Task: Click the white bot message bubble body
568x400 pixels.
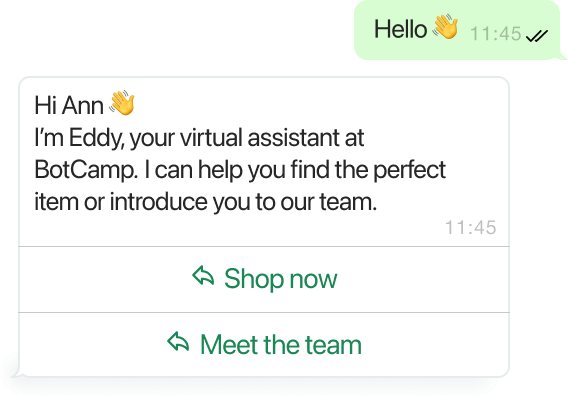Action: click(x=264, y=162)
